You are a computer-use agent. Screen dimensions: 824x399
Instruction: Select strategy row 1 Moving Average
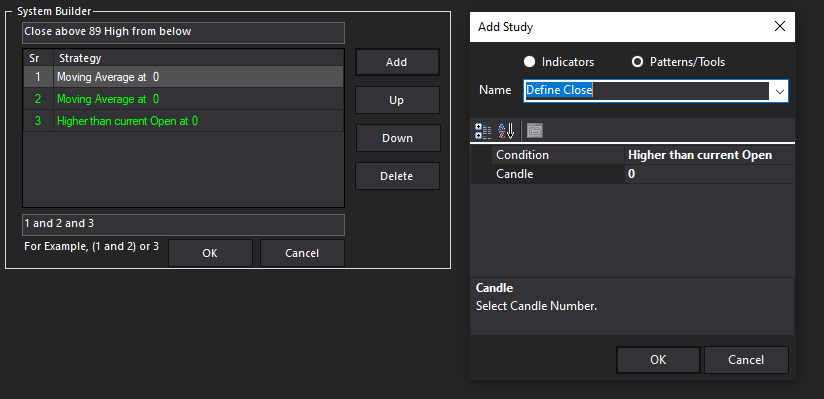coord(183,77)
